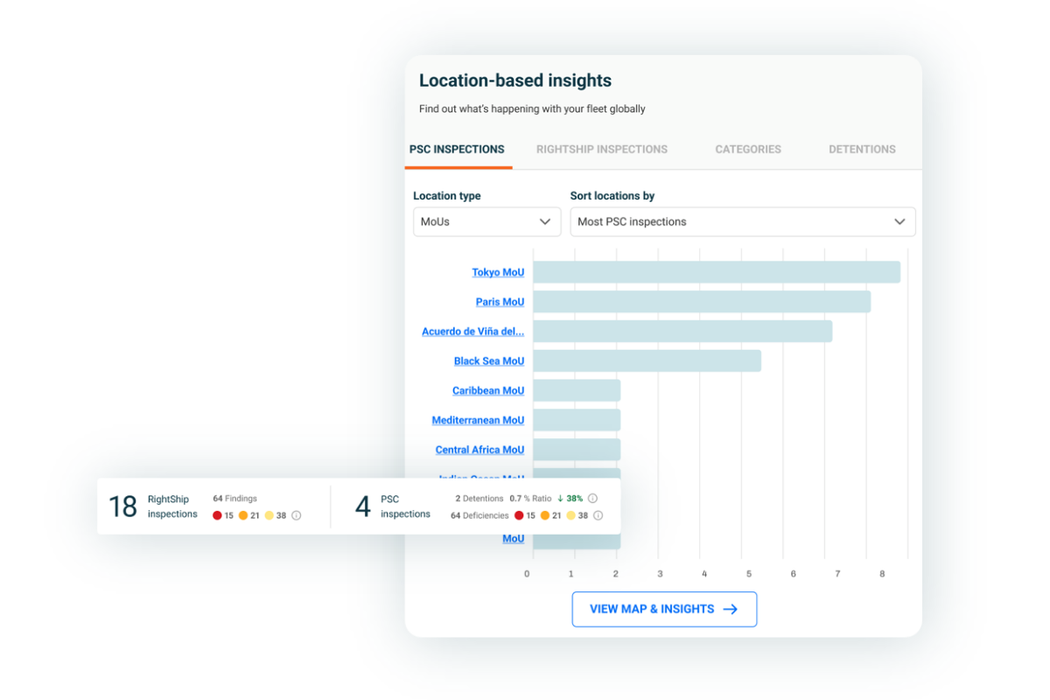Open the Location type MoUs dropdown
1050x700 pixels.
486,221
